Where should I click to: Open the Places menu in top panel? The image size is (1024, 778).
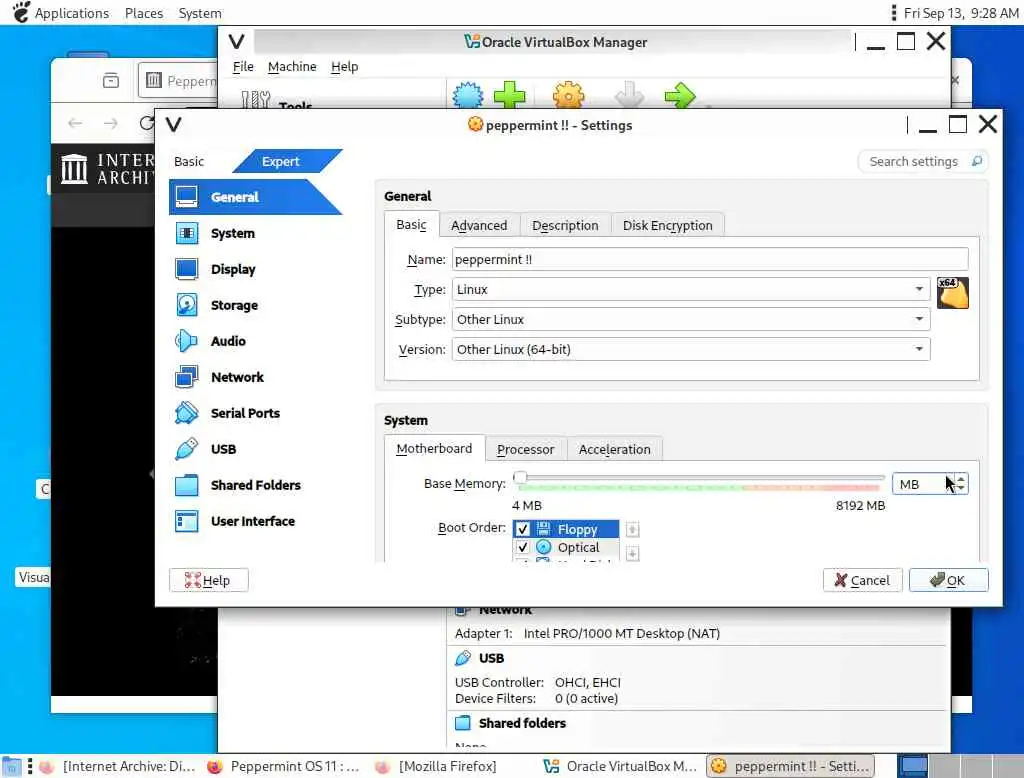click(x=144, y=13)
